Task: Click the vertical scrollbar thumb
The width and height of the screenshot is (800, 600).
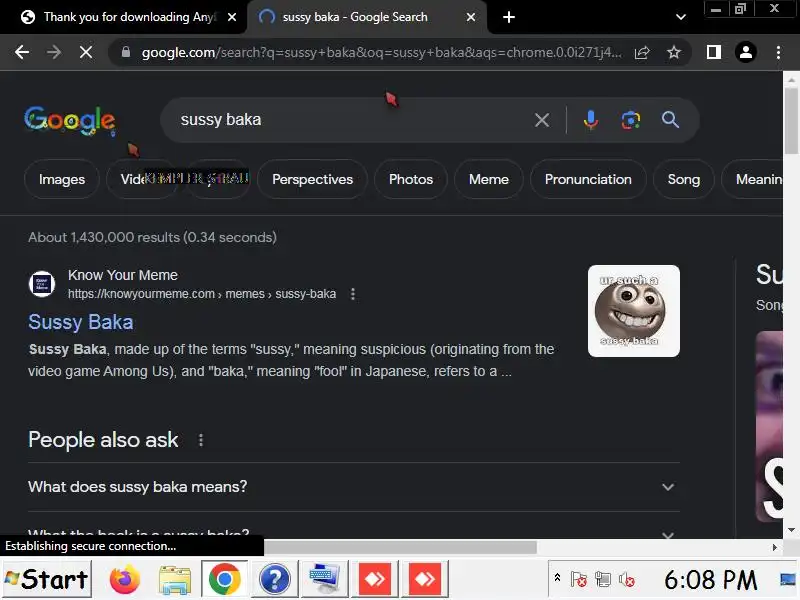Action: click(791, 120)
